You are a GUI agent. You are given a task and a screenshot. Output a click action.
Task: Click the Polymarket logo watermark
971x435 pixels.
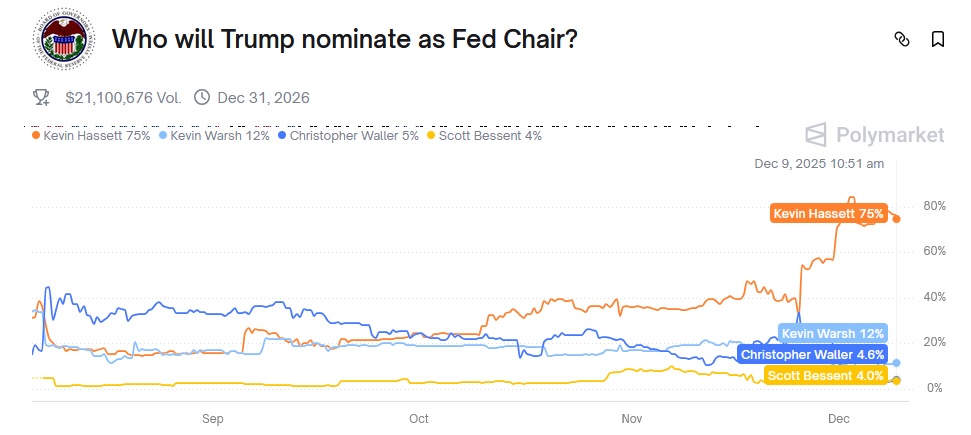click(x=875, y=135)
